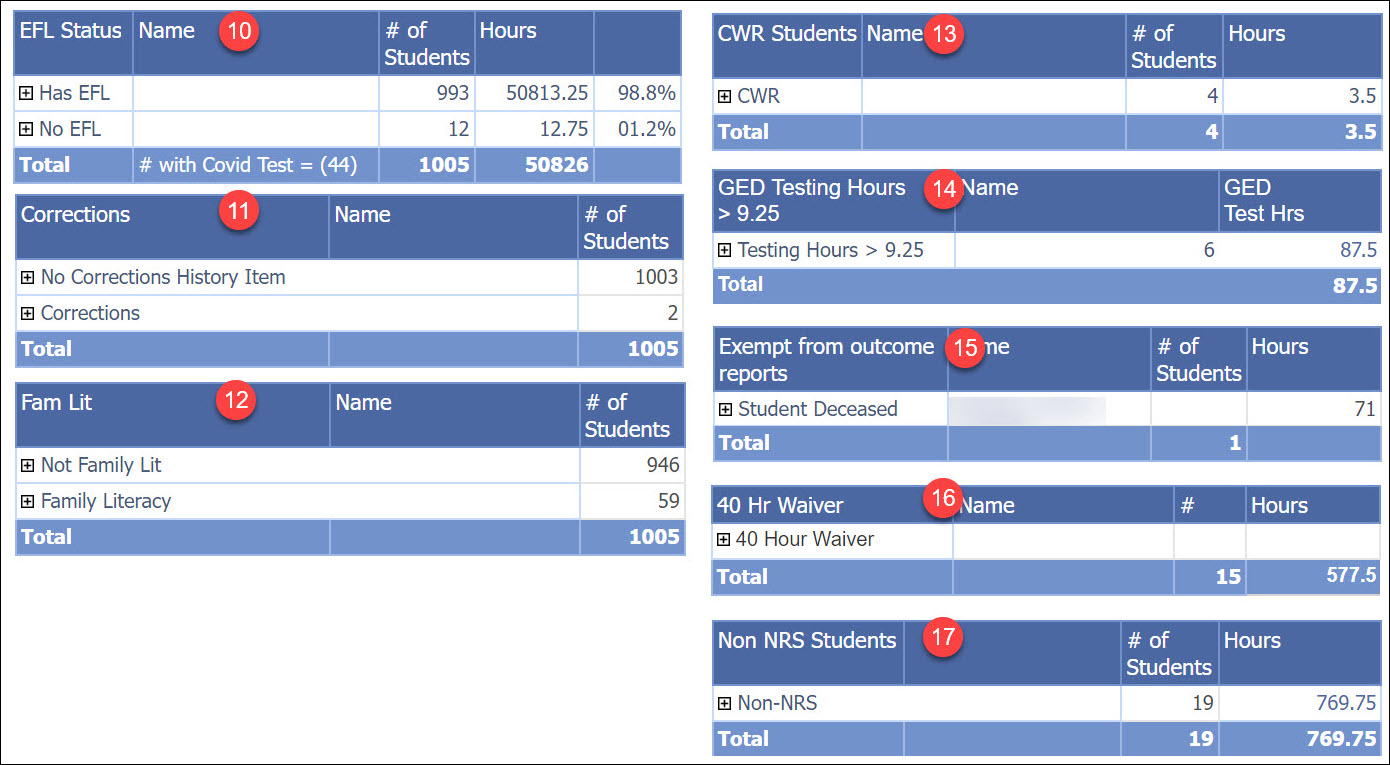This screenshot has width=1390, height=765.
Task: Expand the No EFL row
Action: coord(27,128)
